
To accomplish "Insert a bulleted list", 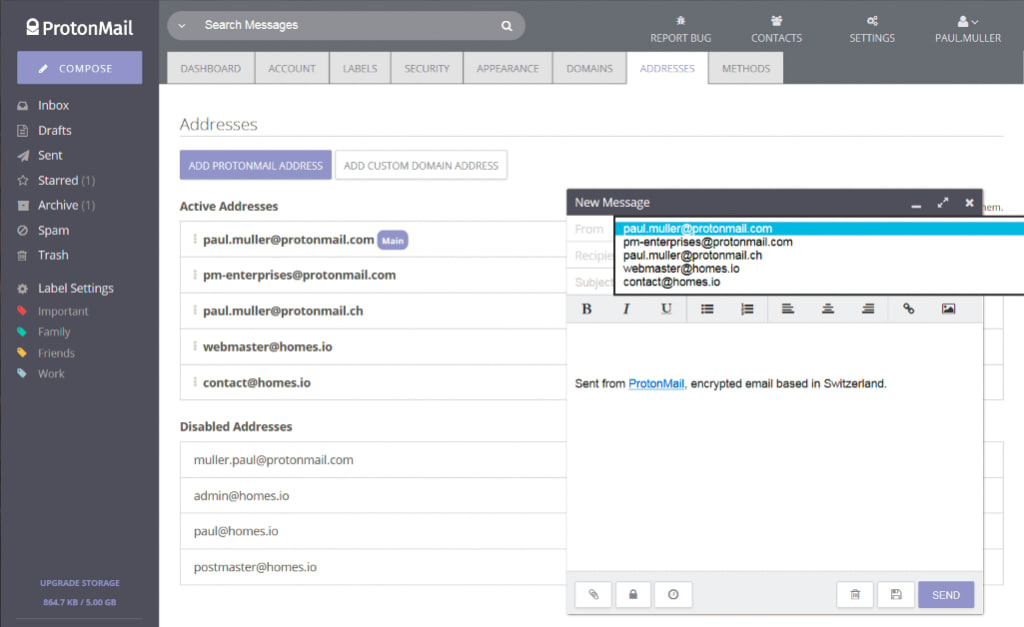I will [x=707, y=309].
